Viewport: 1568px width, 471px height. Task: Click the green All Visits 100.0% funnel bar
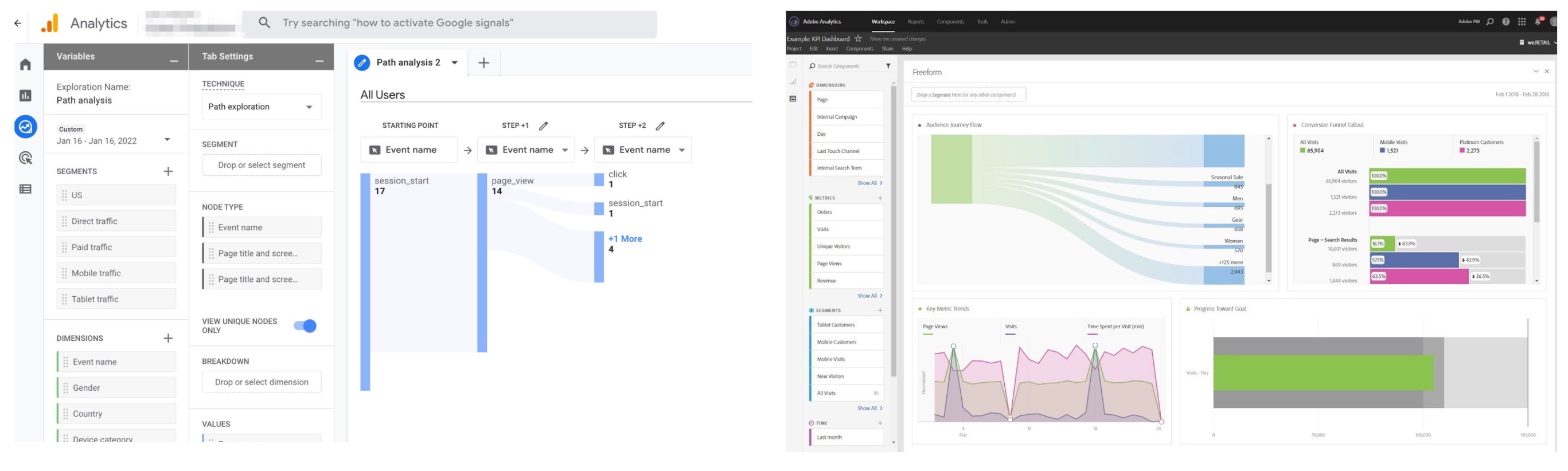tap(1448, 176)
